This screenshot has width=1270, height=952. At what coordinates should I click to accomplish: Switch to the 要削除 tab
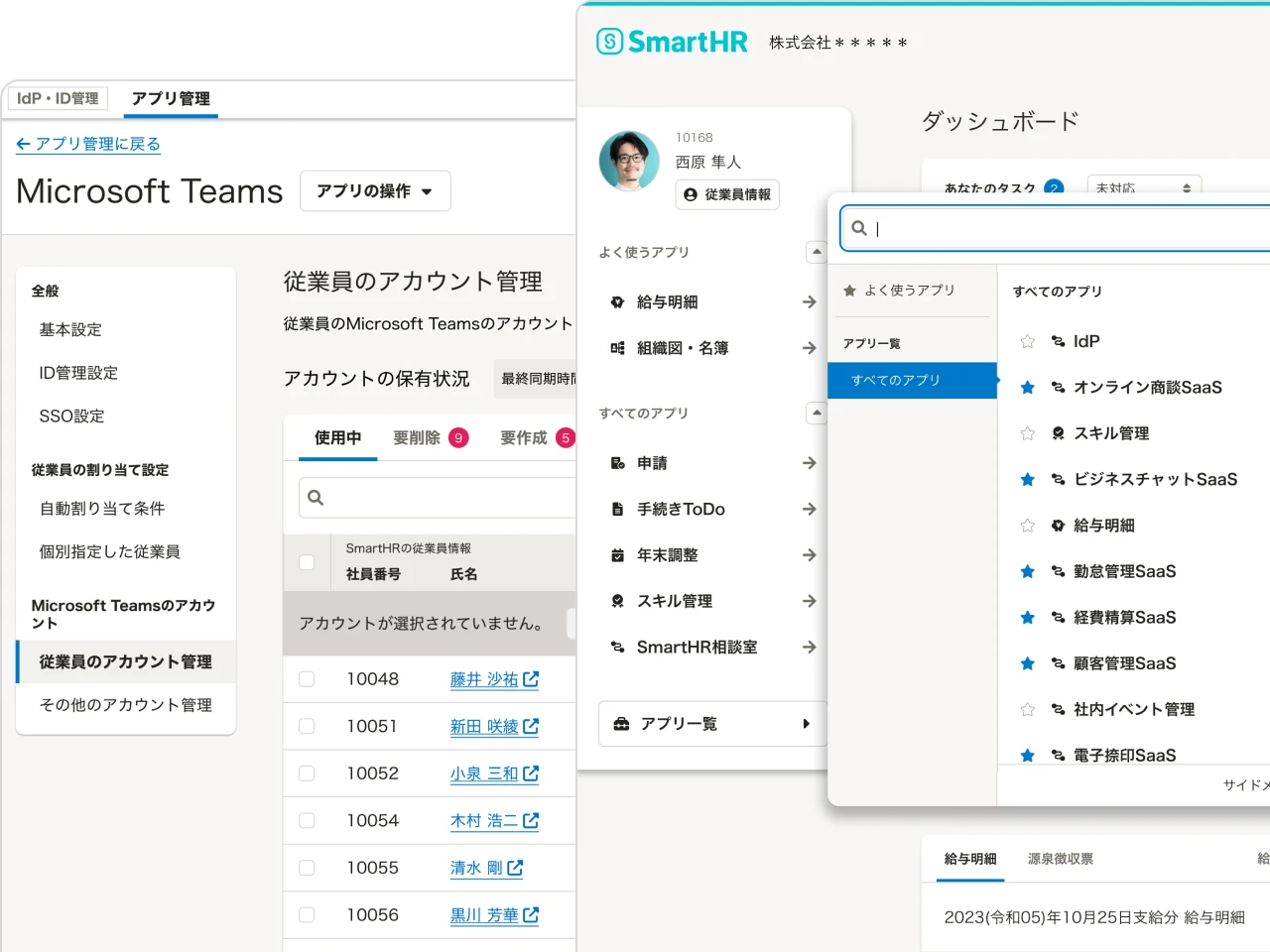(x=430, y=438)
